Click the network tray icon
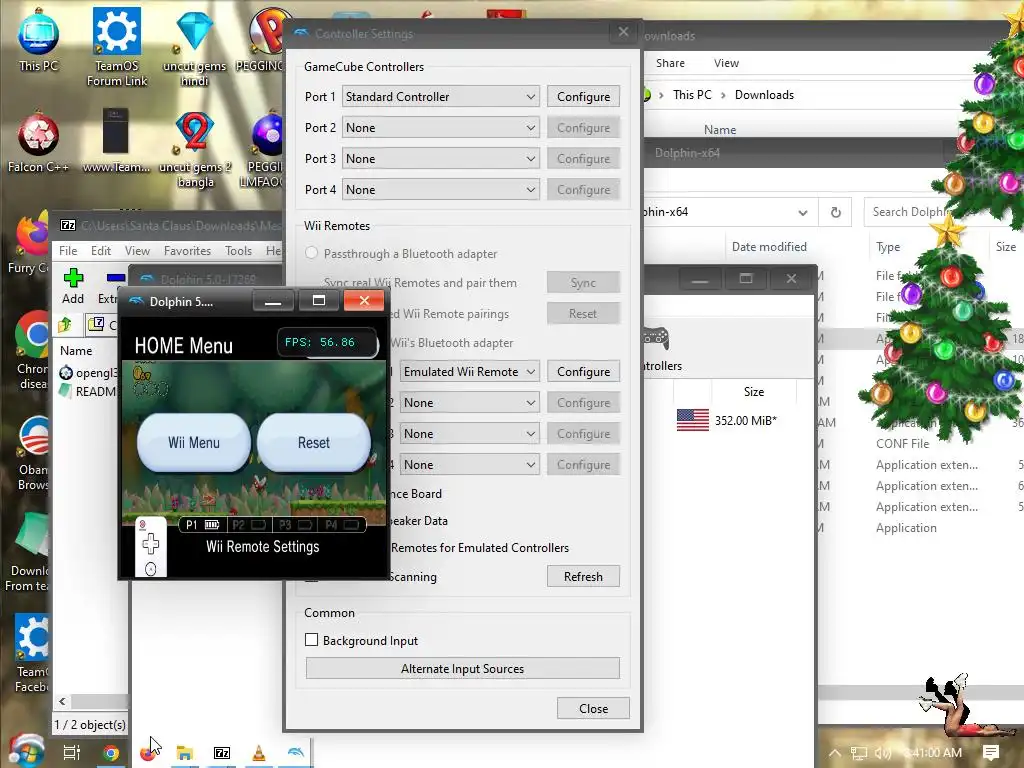 click(x=859, y=753)
